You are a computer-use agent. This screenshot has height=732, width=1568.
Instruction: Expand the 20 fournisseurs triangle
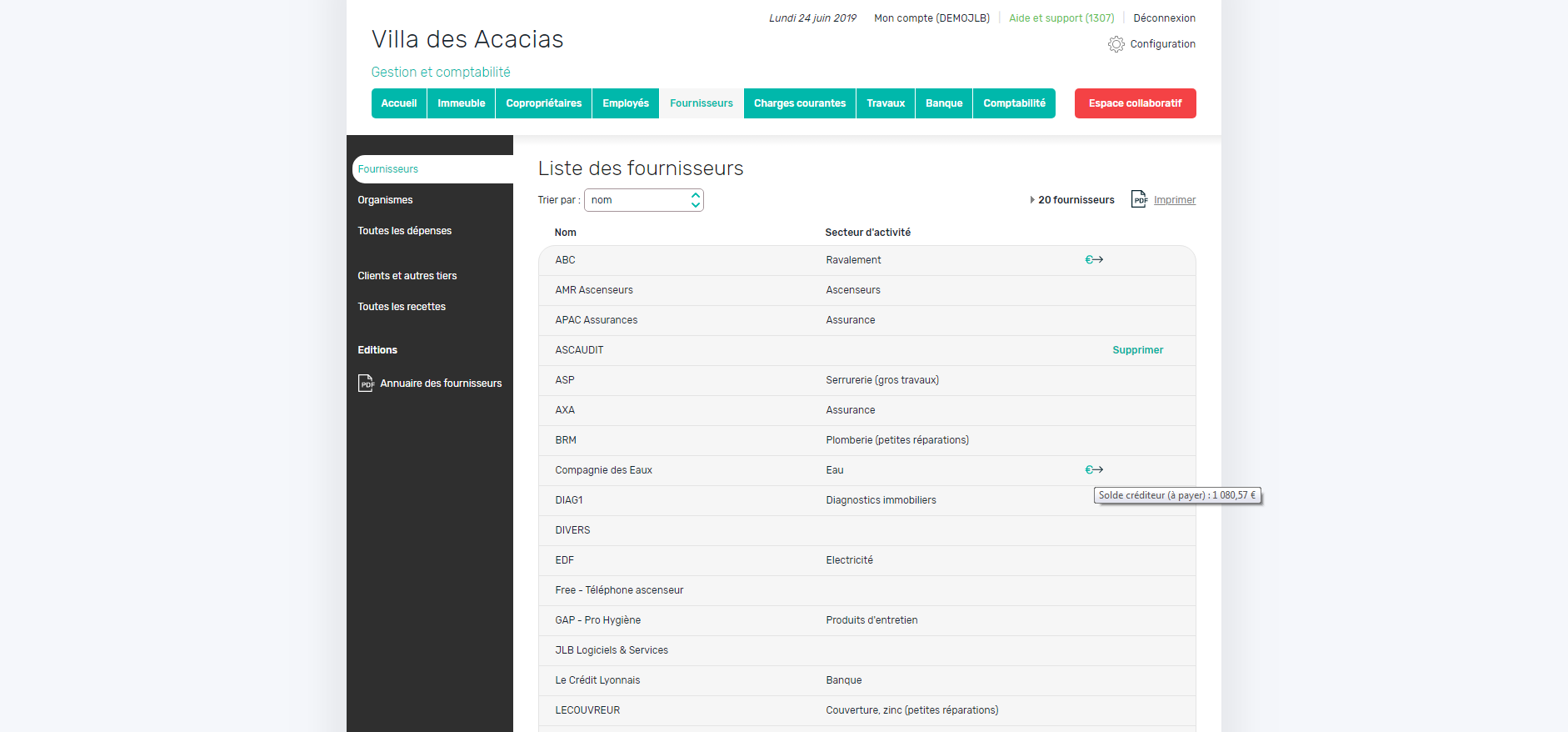(x=1032, y=200)
